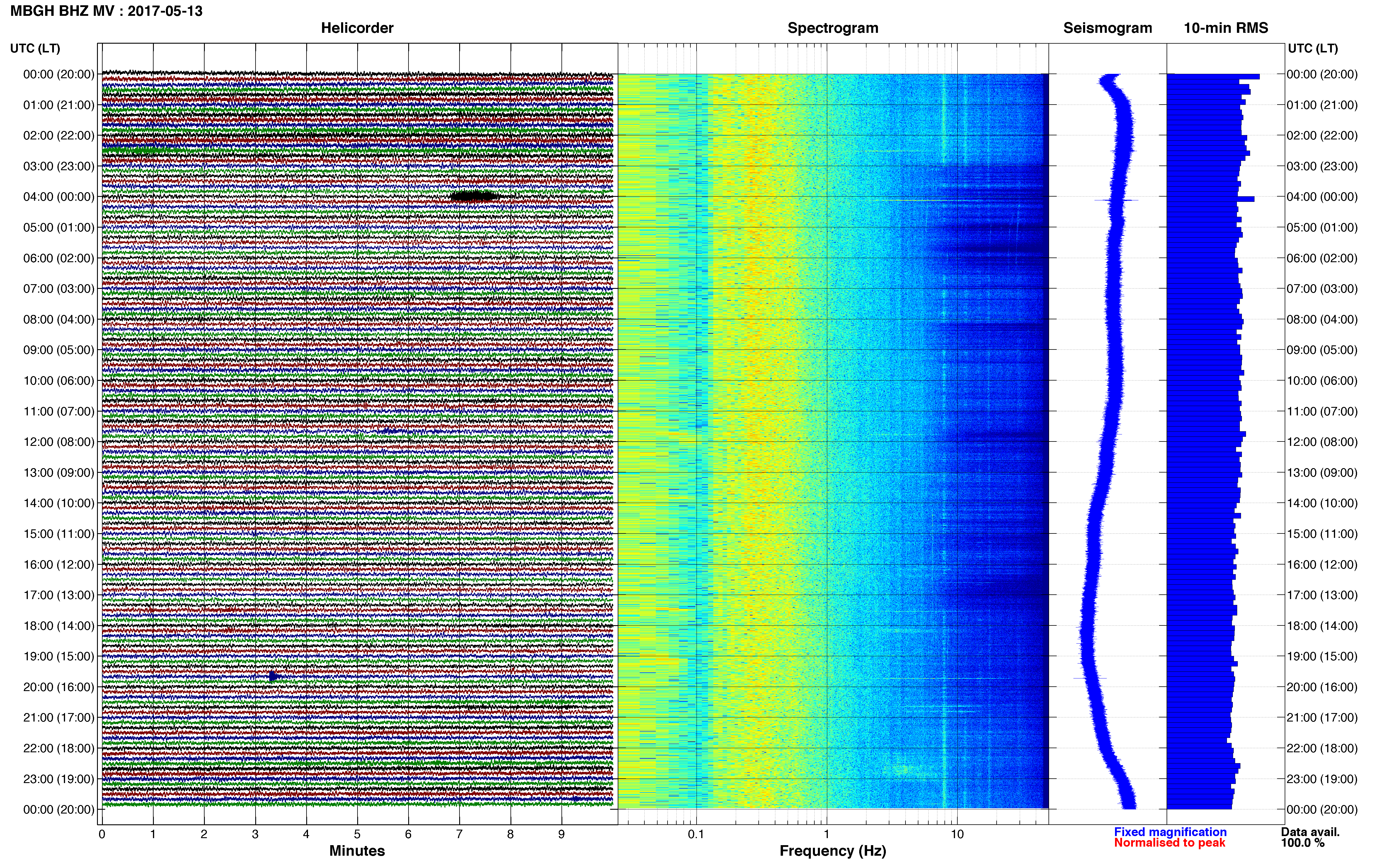Viewport: 1389px width, 868px height.
Task: Click the tallest RMS bar at 00:00 UTC
Action: 1213,76
